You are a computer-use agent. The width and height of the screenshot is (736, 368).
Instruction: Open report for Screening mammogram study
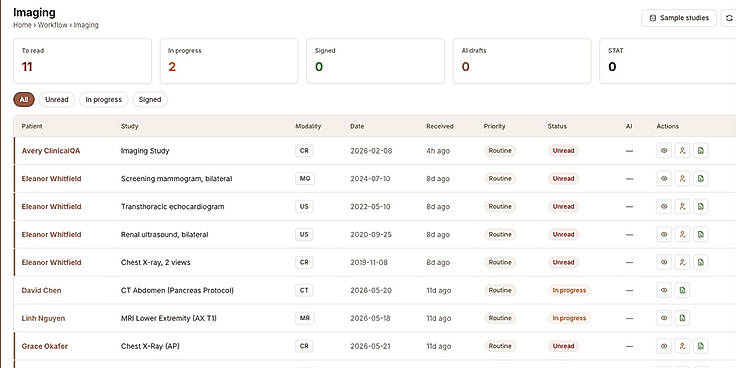[700, 178]
